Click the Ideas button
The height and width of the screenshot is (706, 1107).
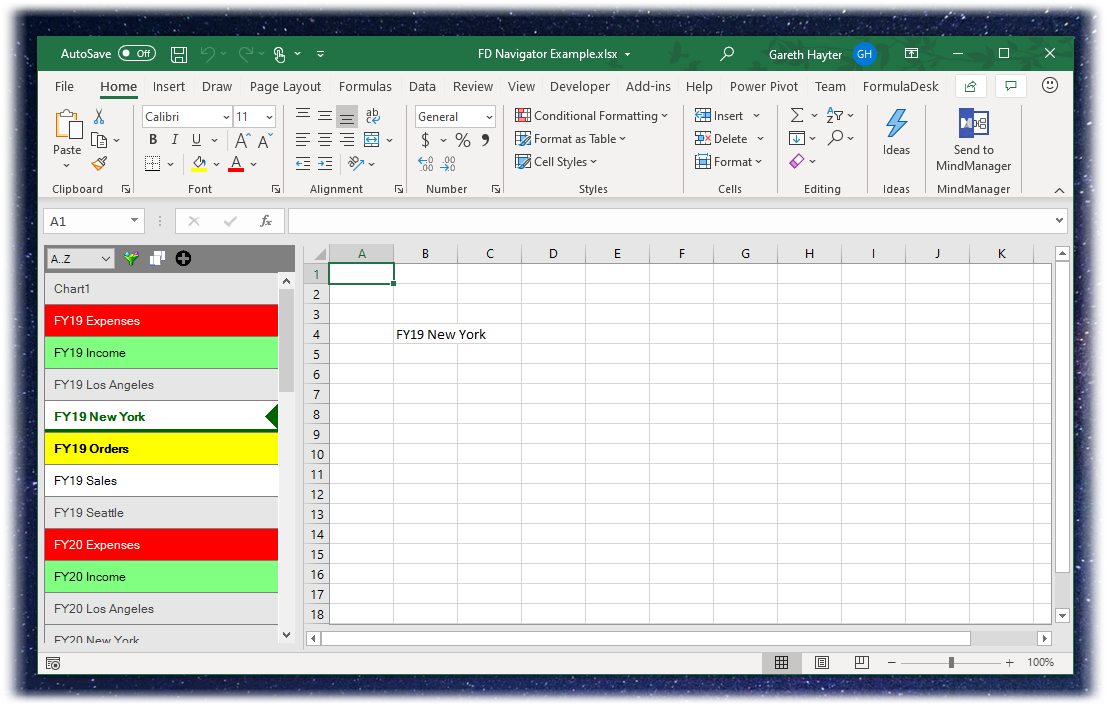896,133
